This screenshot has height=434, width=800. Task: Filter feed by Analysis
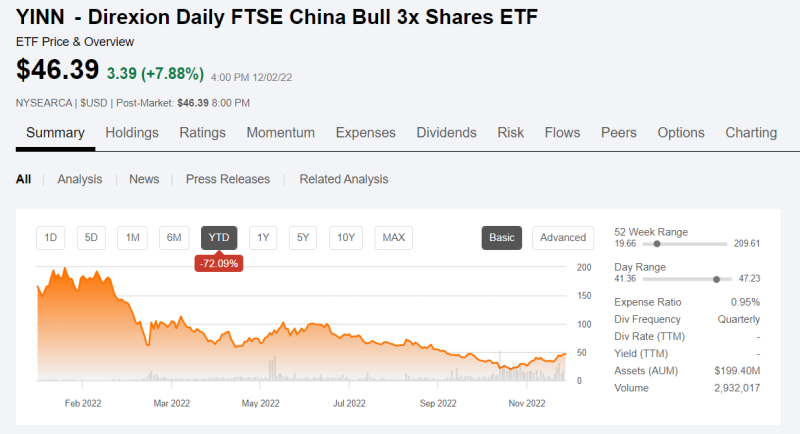tap(80, 179)
